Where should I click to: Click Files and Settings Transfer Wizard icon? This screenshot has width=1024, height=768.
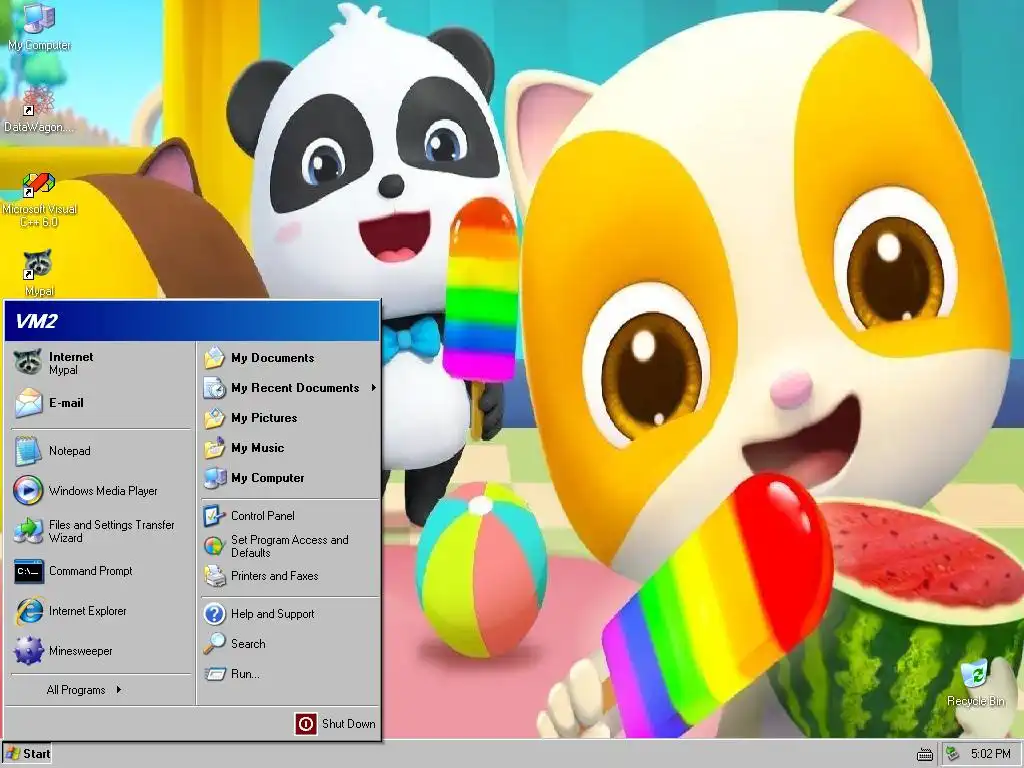pos(28,531)
